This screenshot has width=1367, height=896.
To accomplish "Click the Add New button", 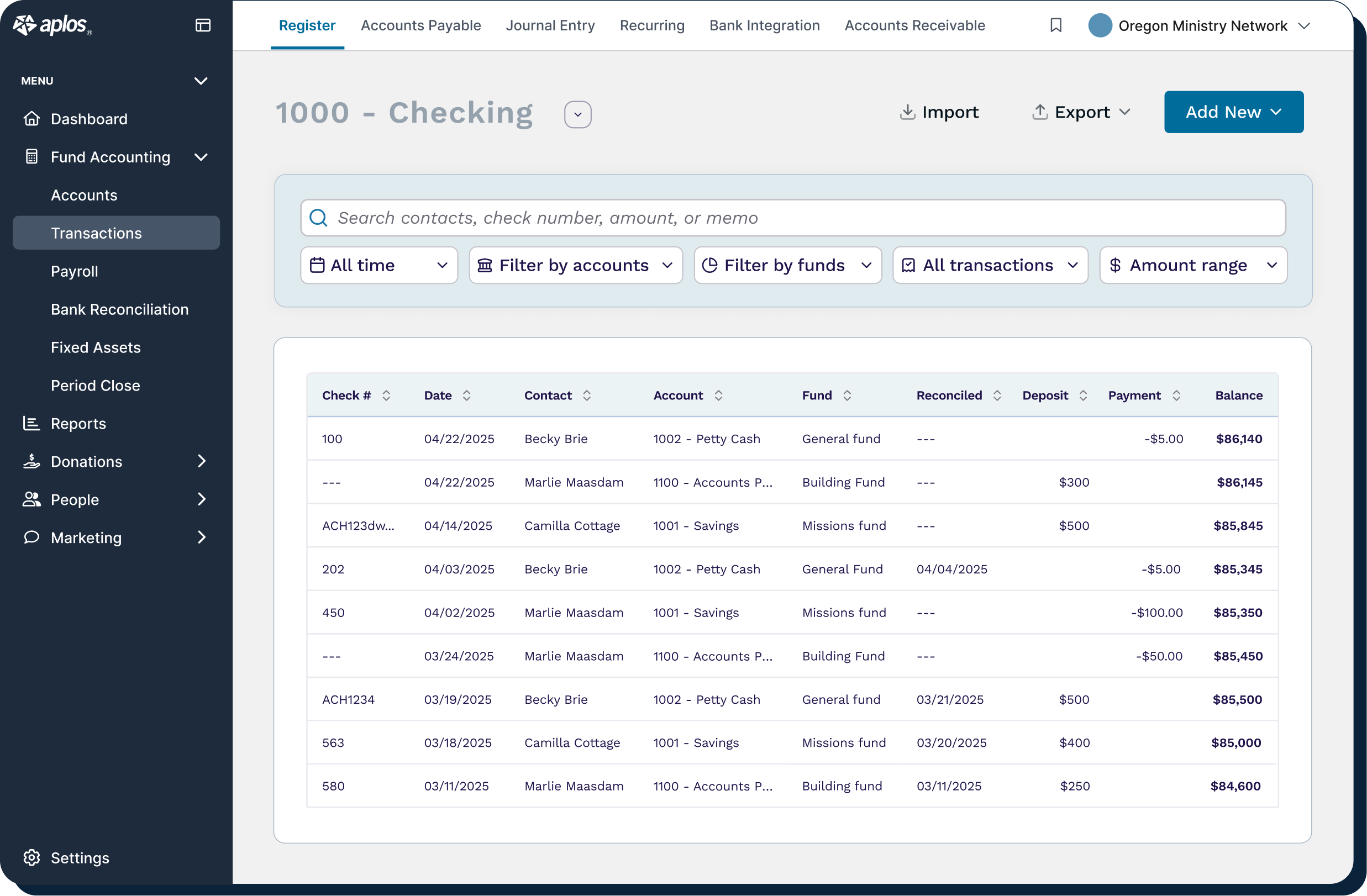I will pos(1233,112).
